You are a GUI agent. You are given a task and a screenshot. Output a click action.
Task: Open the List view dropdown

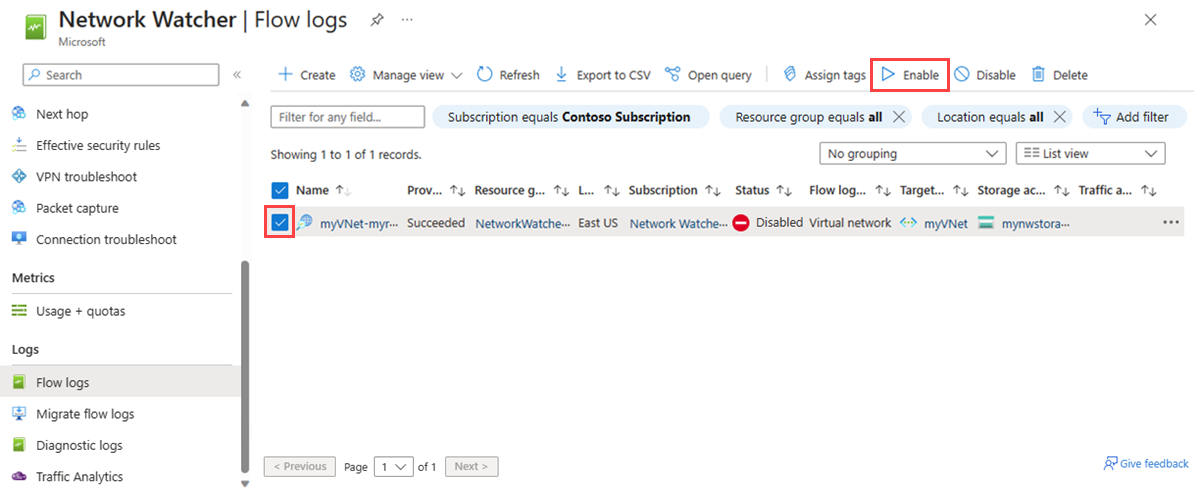click(x=1090, y=154)
